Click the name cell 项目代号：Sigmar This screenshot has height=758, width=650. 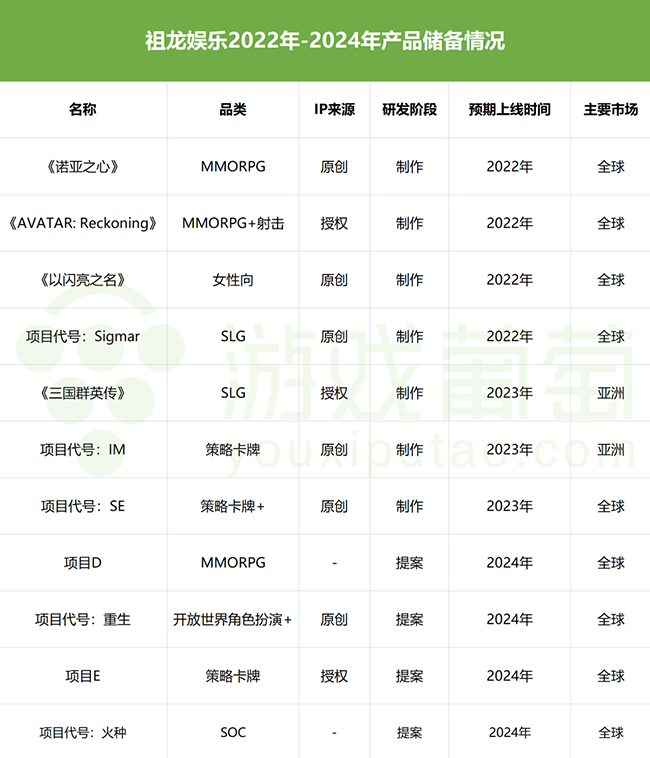83,336
